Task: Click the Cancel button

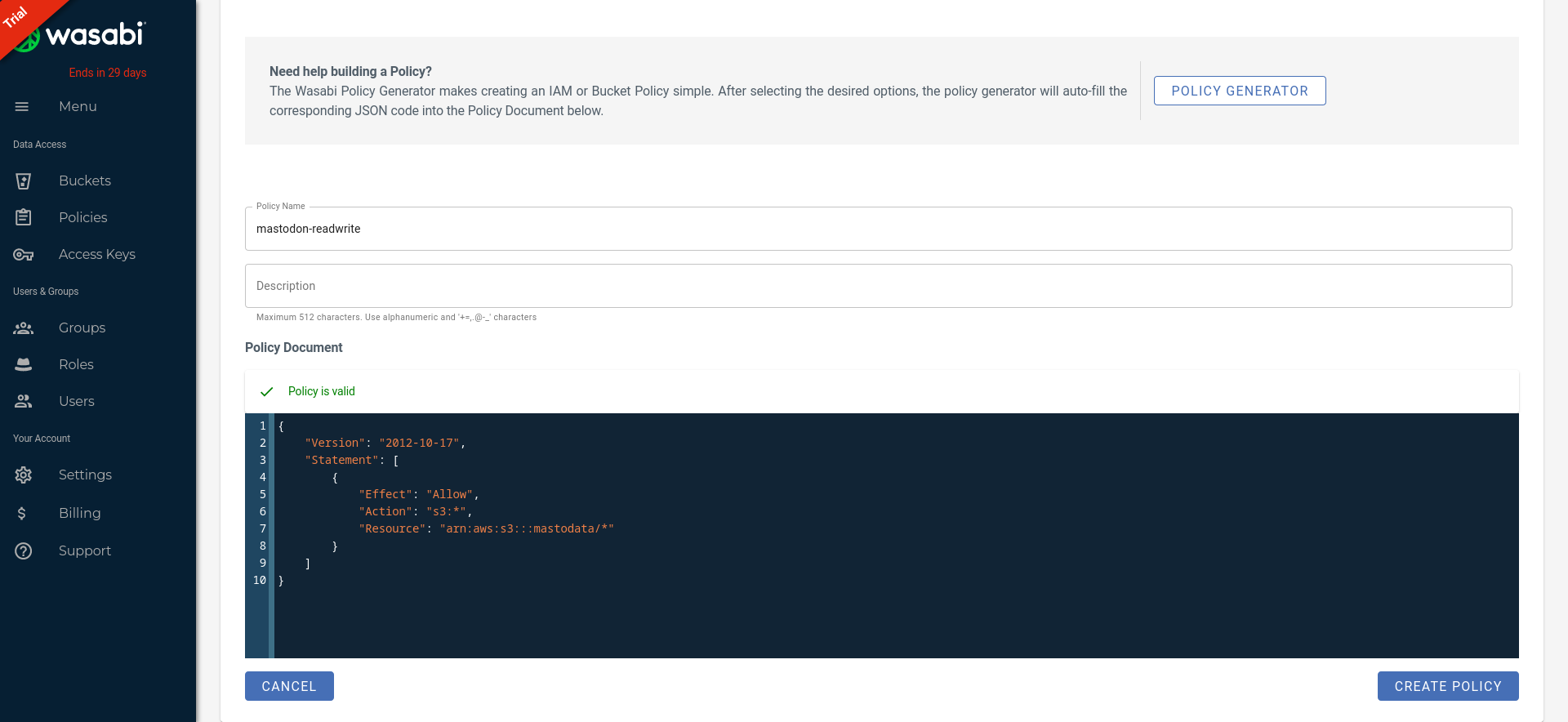Action: pos(289,686)
